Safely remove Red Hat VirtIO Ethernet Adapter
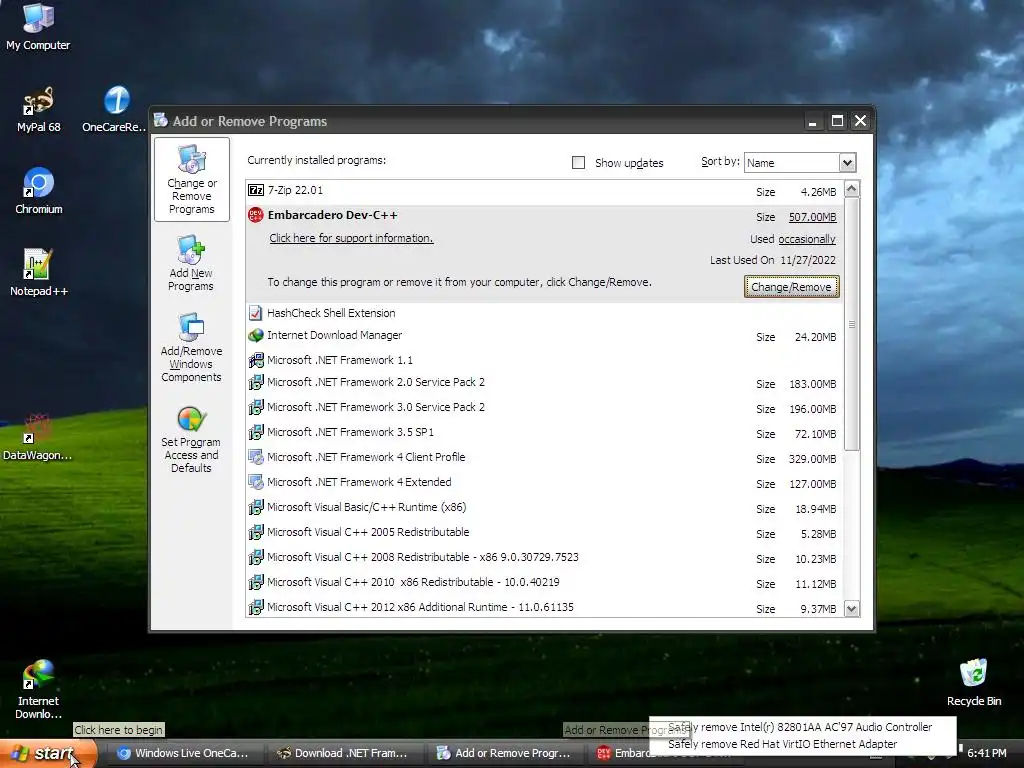 (782, 744)
